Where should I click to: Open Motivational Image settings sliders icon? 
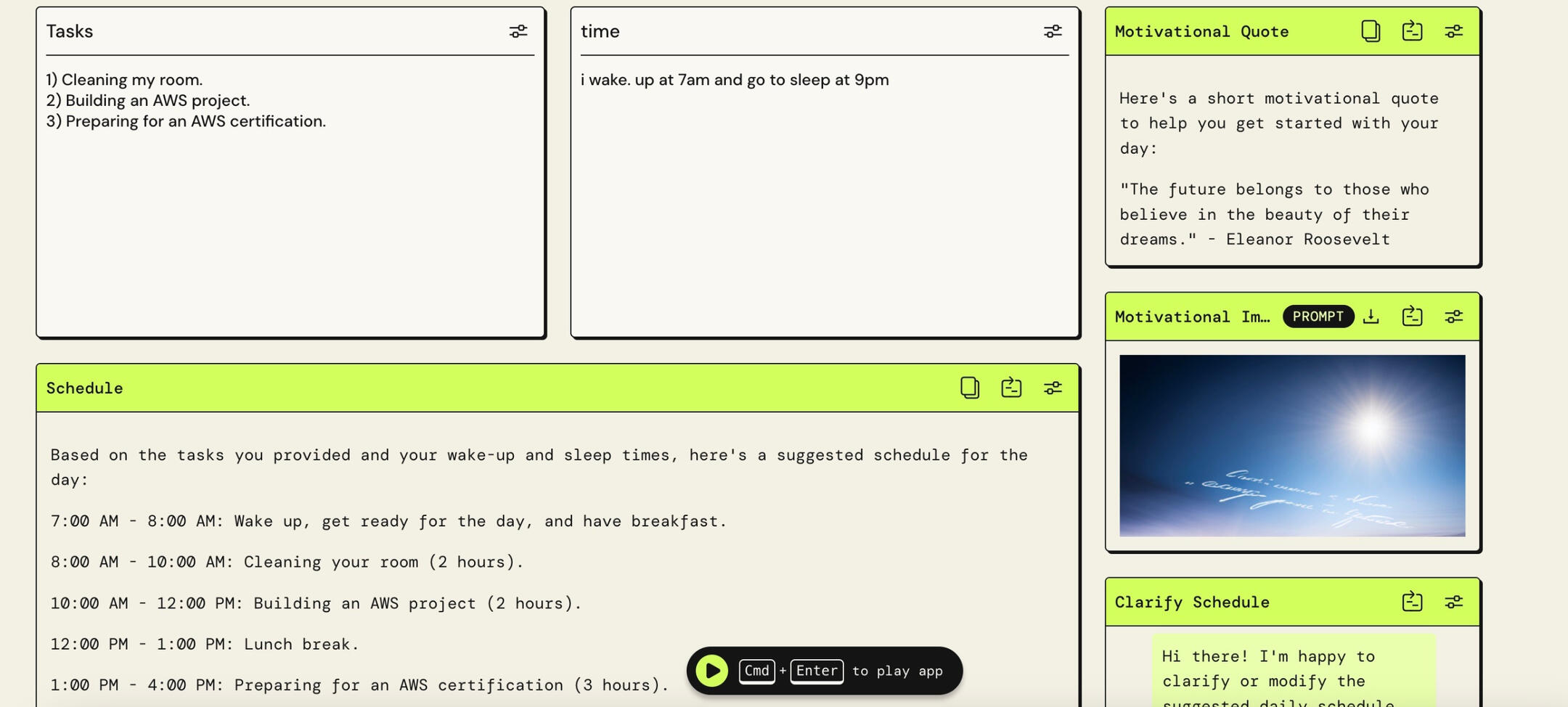pyautogui.click(x=1453, y=316)
